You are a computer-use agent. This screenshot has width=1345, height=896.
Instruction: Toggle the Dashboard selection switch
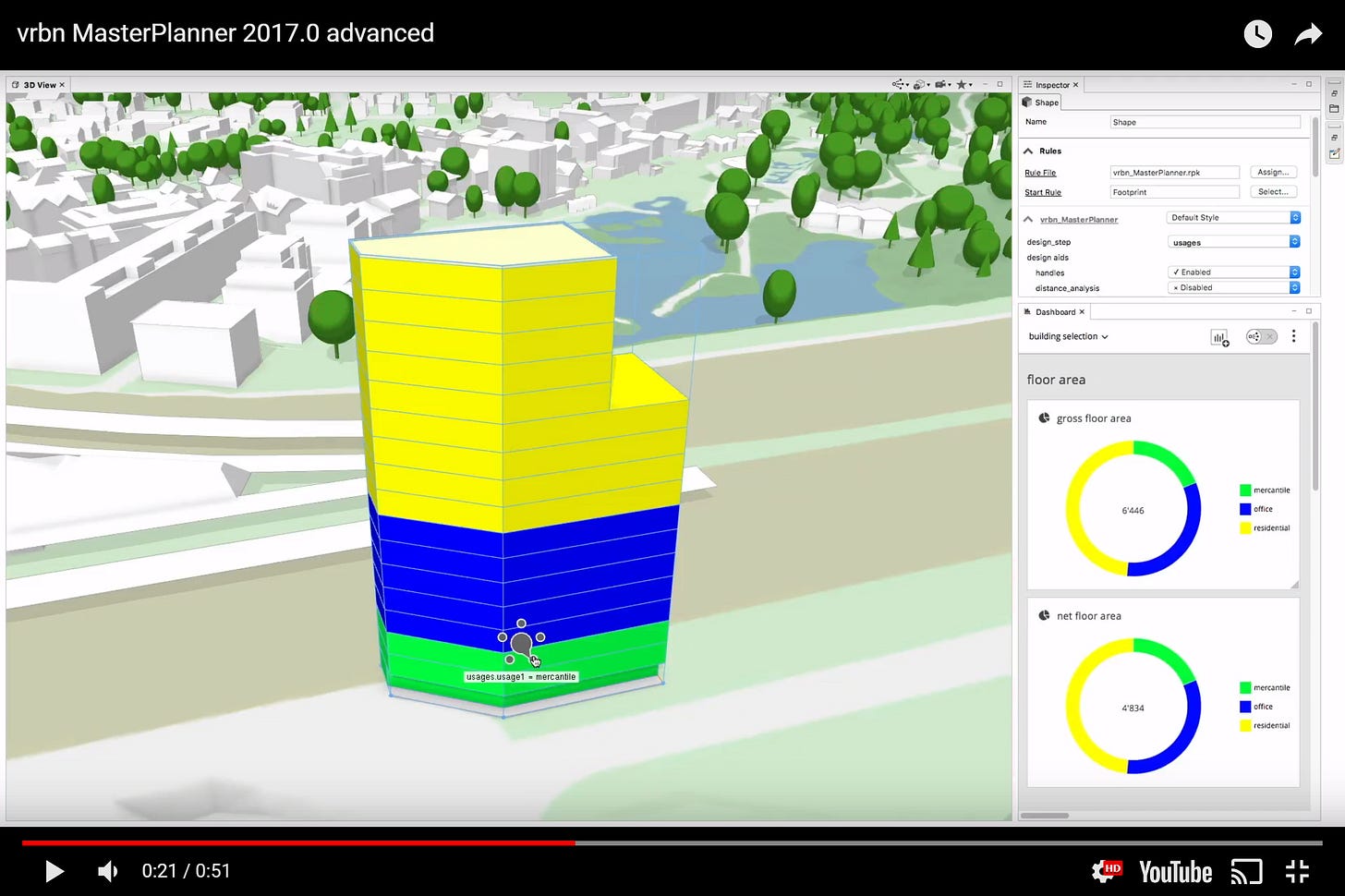[x=1261, y=336]
